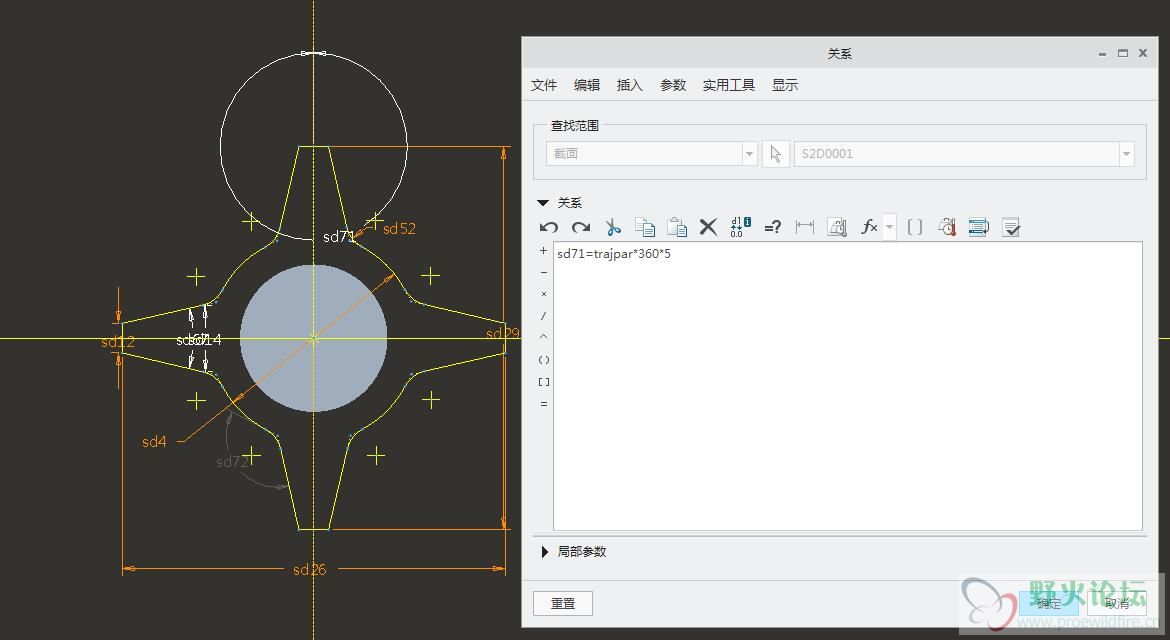
Task: Select the sd52 dimension label
Action: (399, 229)
